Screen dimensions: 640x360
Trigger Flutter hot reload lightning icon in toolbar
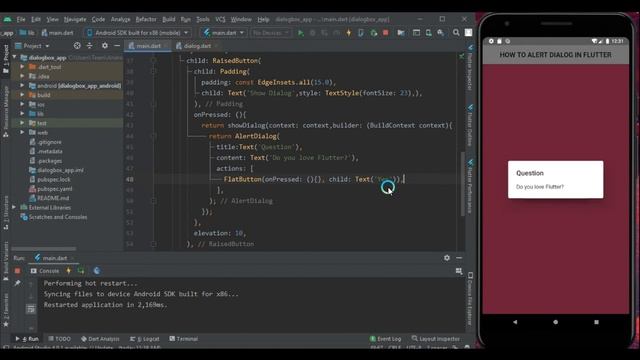pos(349,33)
